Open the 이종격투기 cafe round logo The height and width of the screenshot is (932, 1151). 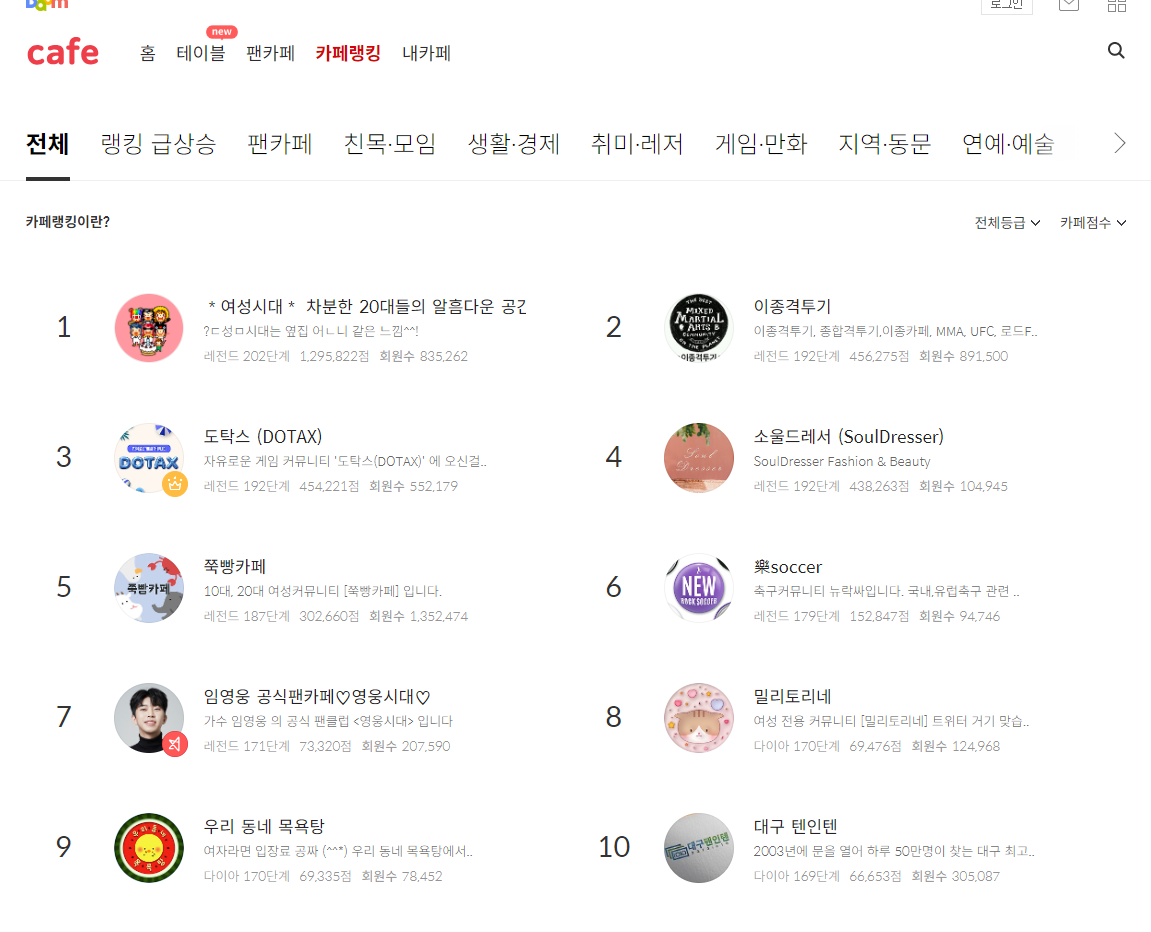click(x=699, y=328)
